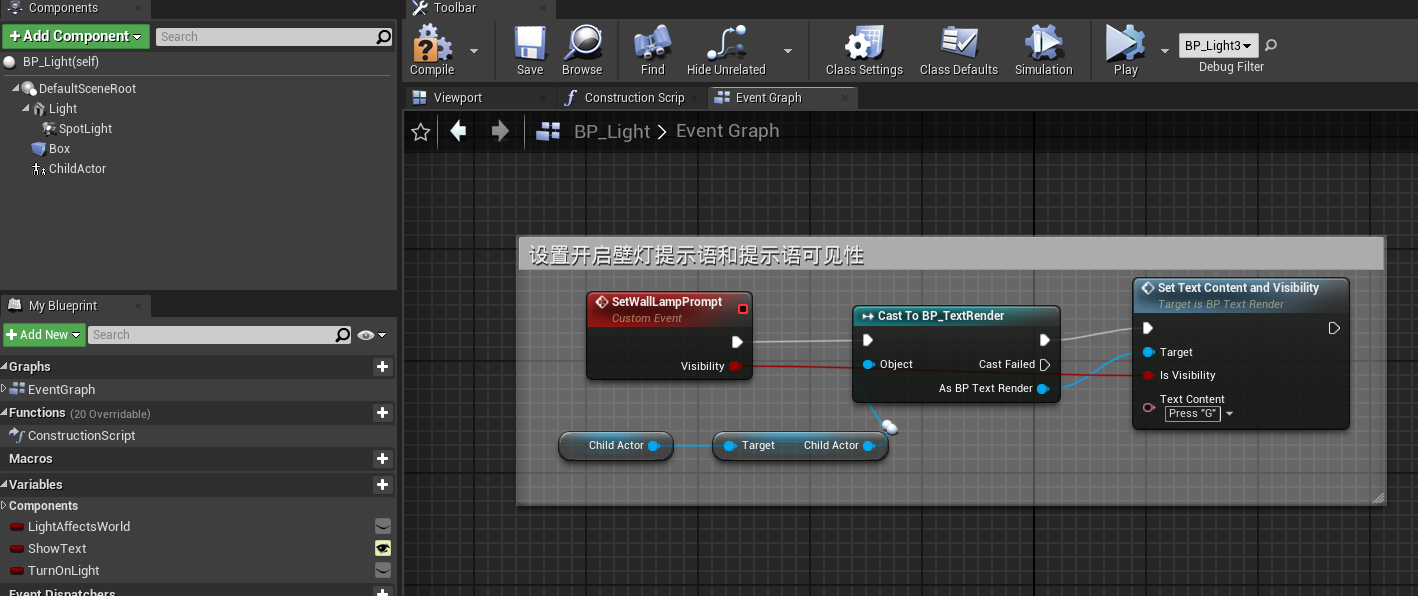Open Class Settings from toolbar
1418x596 pixels.
click(x=864, y=45)
